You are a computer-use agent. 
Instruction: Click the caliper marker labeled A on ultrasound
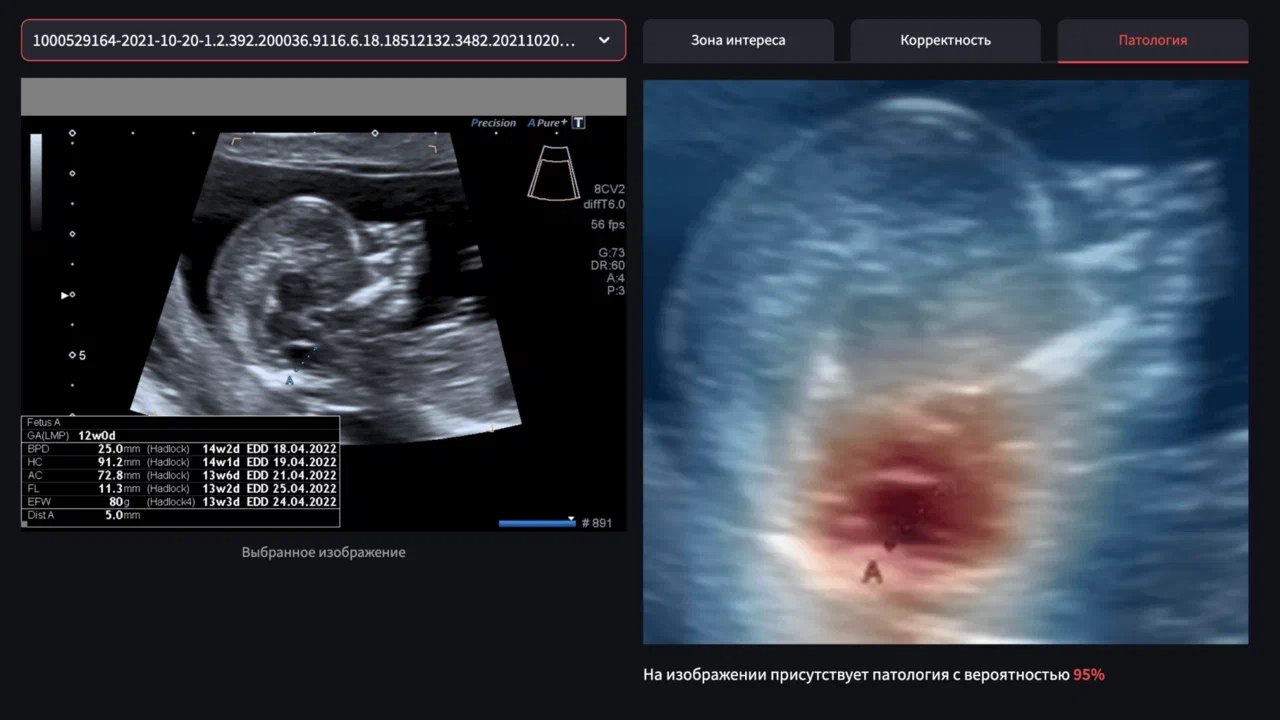[x=290, y=380]
